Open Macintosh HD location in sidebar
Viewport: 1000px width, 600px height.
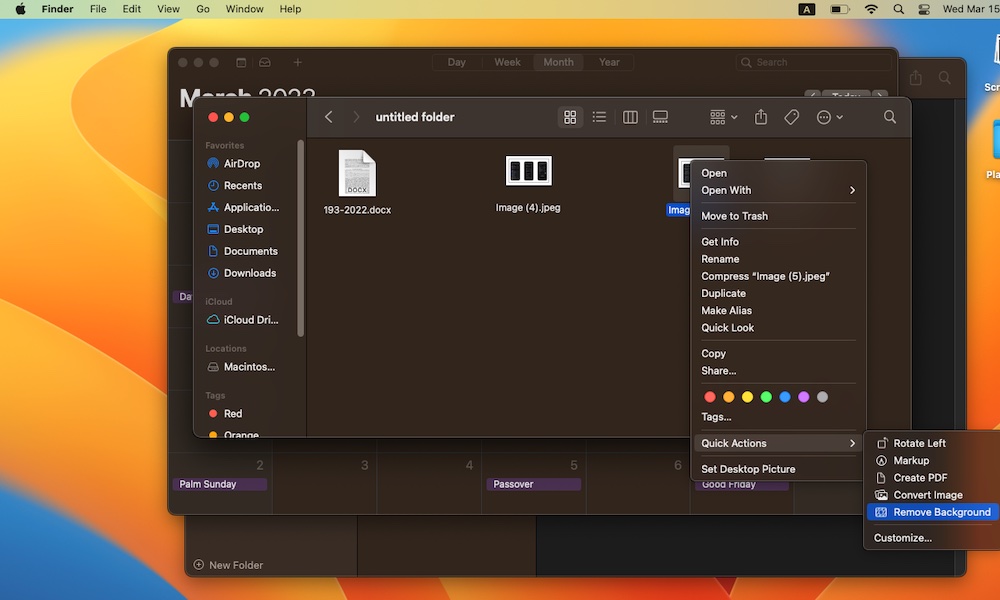(241, 367)
